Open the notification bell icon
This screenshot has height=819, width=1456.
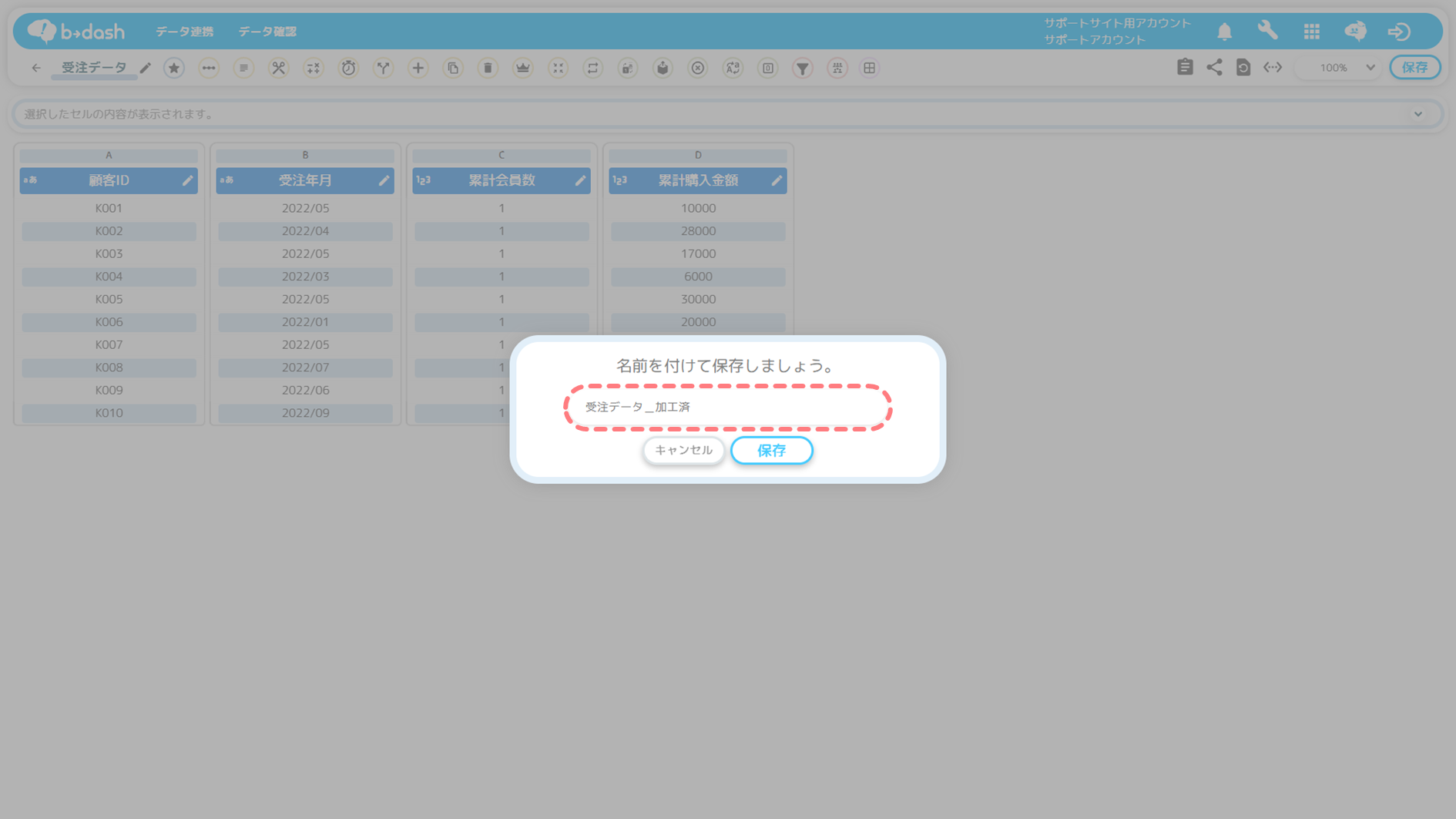click(x=1224, y=32)
